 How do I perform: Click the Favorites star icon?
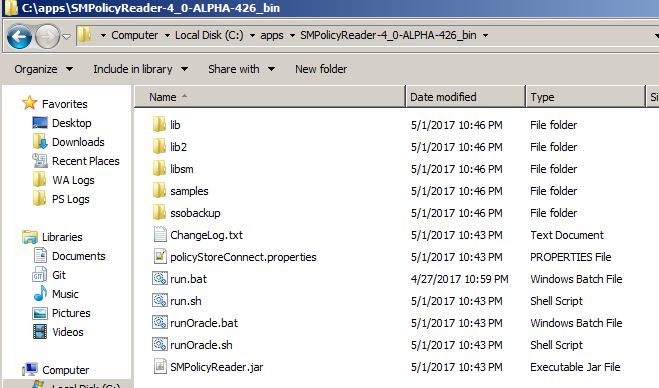tap(30, 103)
